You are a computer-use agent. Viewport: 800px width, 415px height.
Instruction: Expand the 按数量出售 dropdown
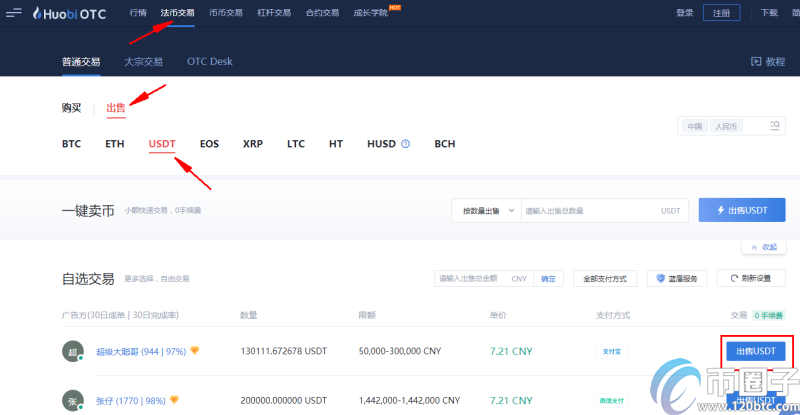point(485,211)
